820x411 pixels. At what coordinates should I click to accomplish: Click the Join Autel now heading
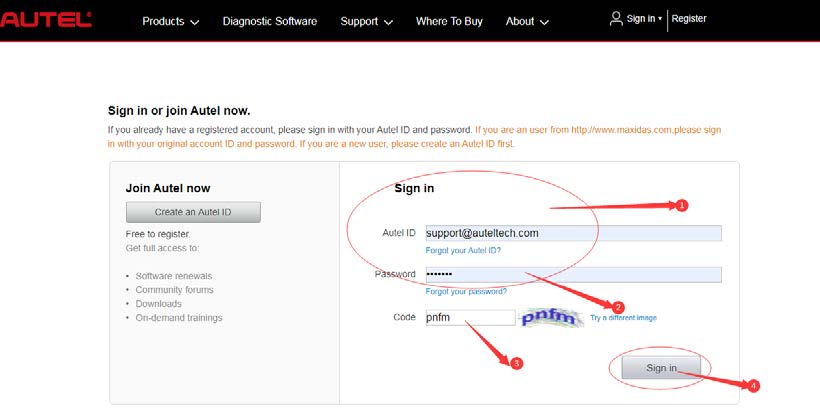click(x=168, y=188)
